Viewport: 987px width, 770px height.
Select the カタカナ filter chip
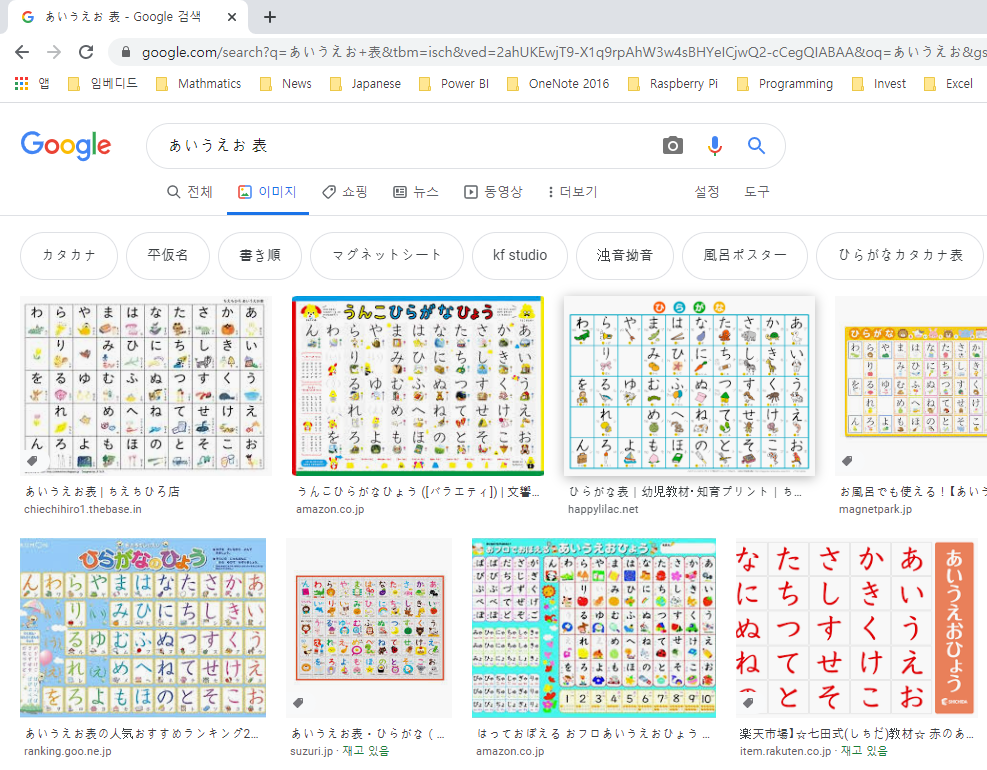[68, 256]
